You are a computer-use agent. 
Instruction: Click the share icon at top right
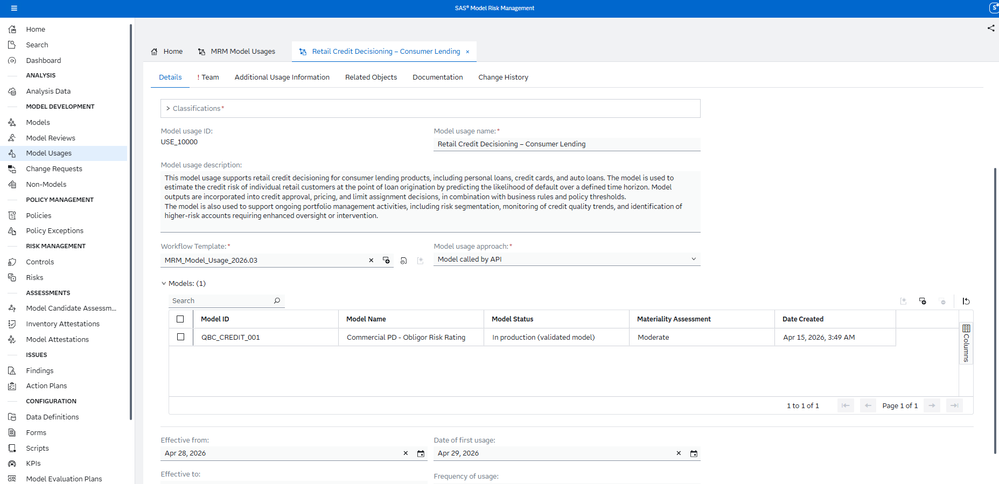[x=991, y=28]
